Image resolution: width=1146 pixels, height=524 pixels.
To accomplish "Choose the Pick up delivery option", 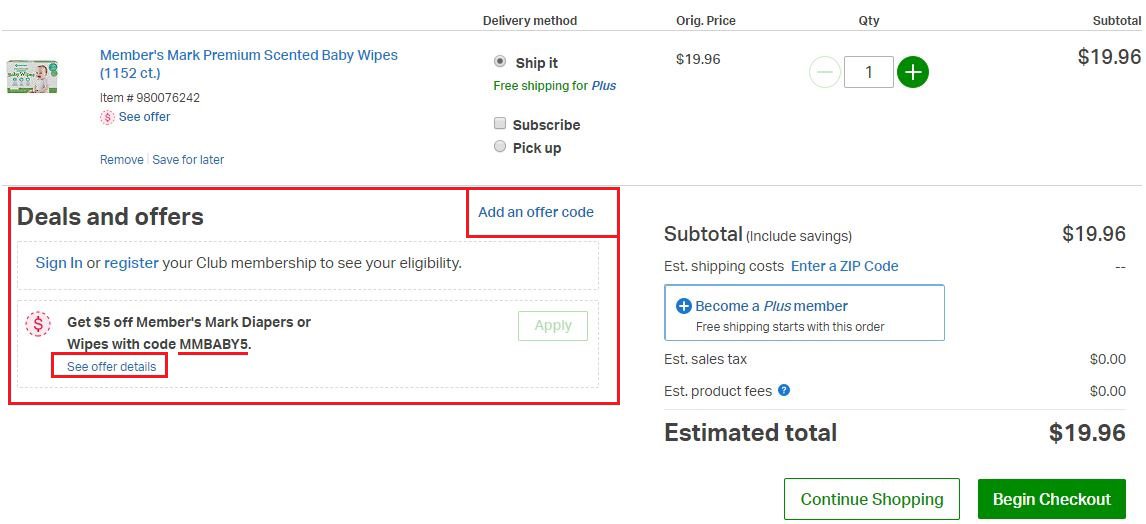I will coord(500,147).
